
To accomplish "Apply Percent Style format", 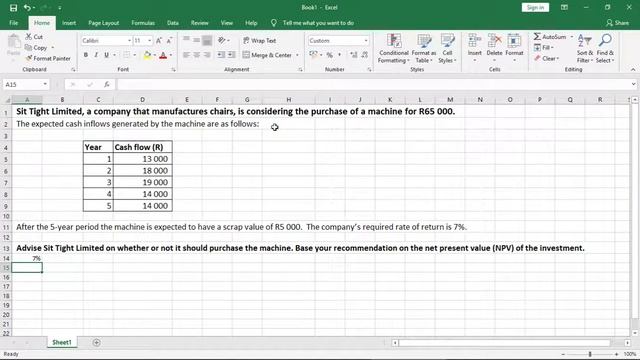I will [x=329, y=55].
